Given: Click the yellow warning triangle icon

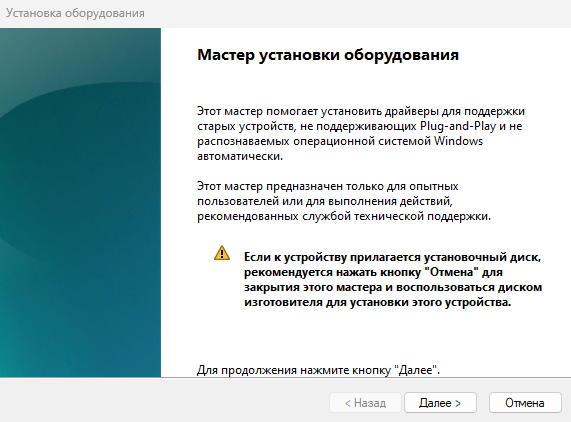Looking at the screenshot, I should [222, 253].
